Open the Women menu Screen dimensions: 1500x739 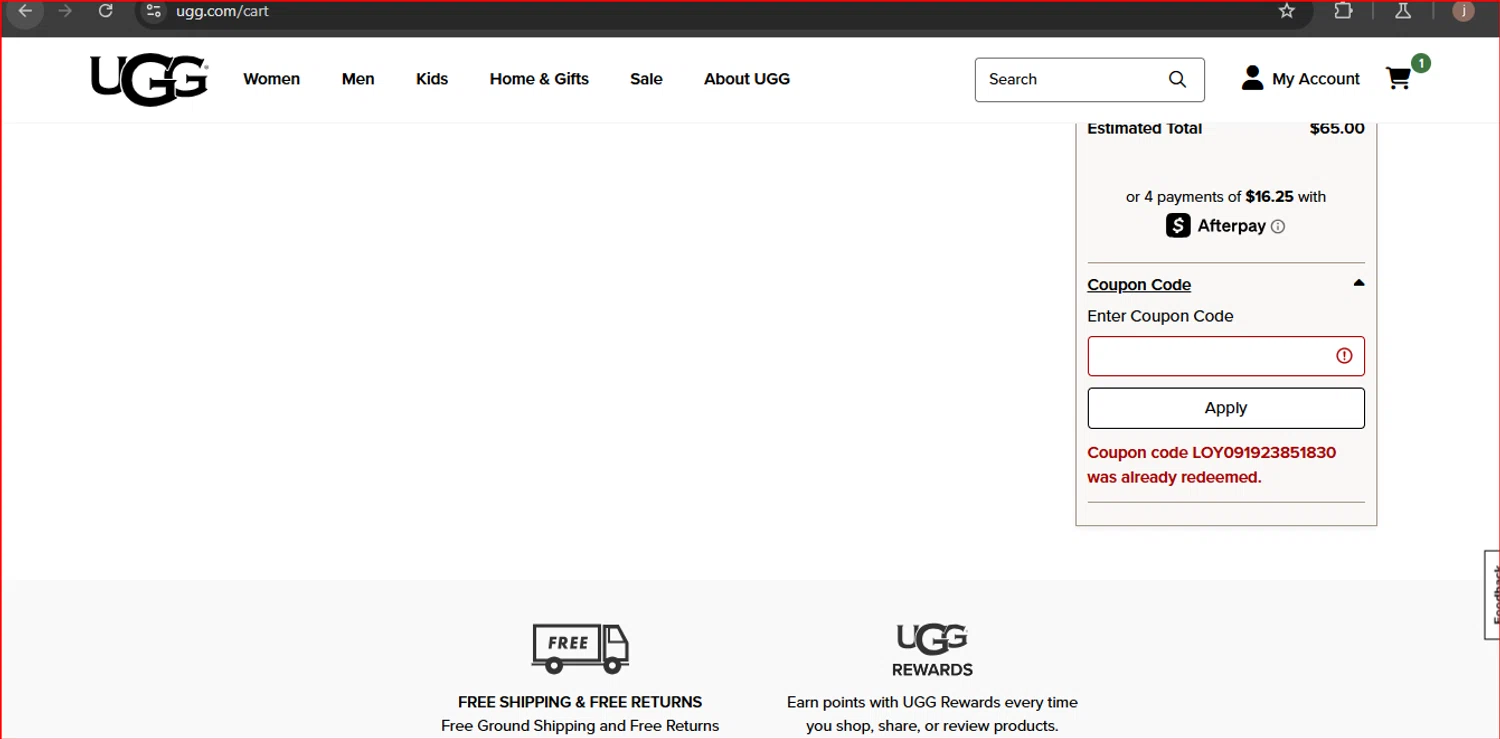click(271, 79)
